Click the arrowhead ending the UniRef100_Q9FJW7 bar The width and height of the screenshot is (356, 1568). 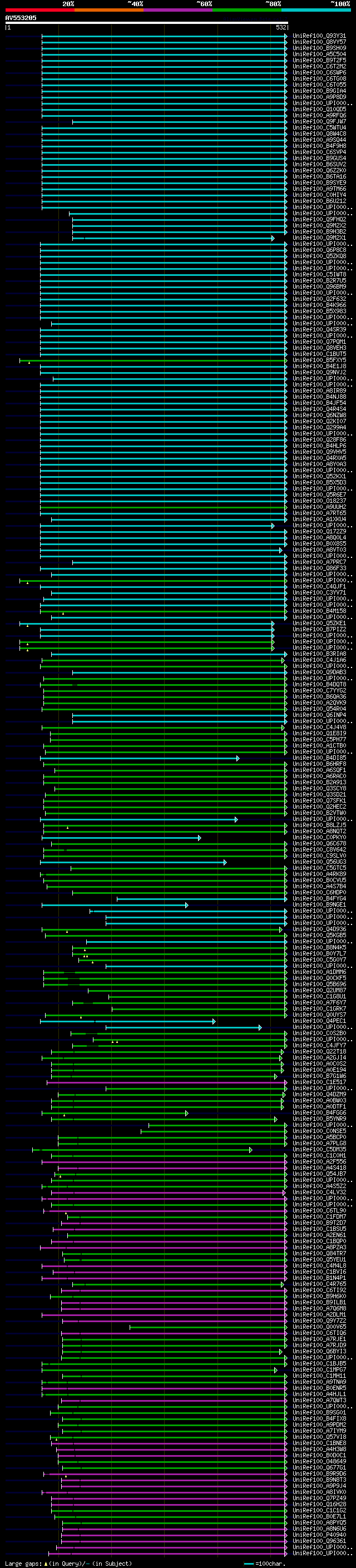(x=286, y=122)
